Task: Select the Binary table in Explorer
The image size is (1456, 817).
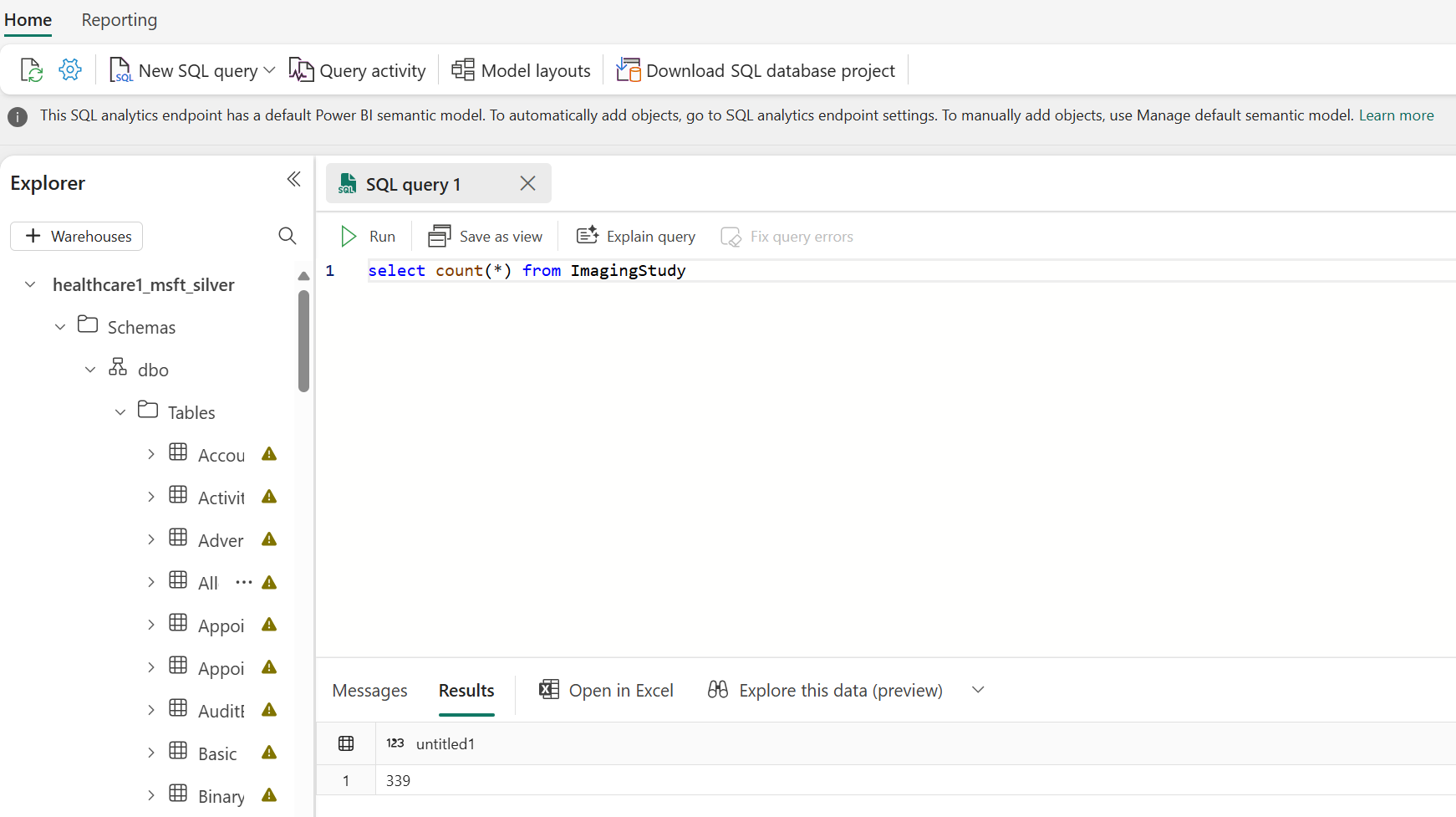Action: [x=221, y=796]
